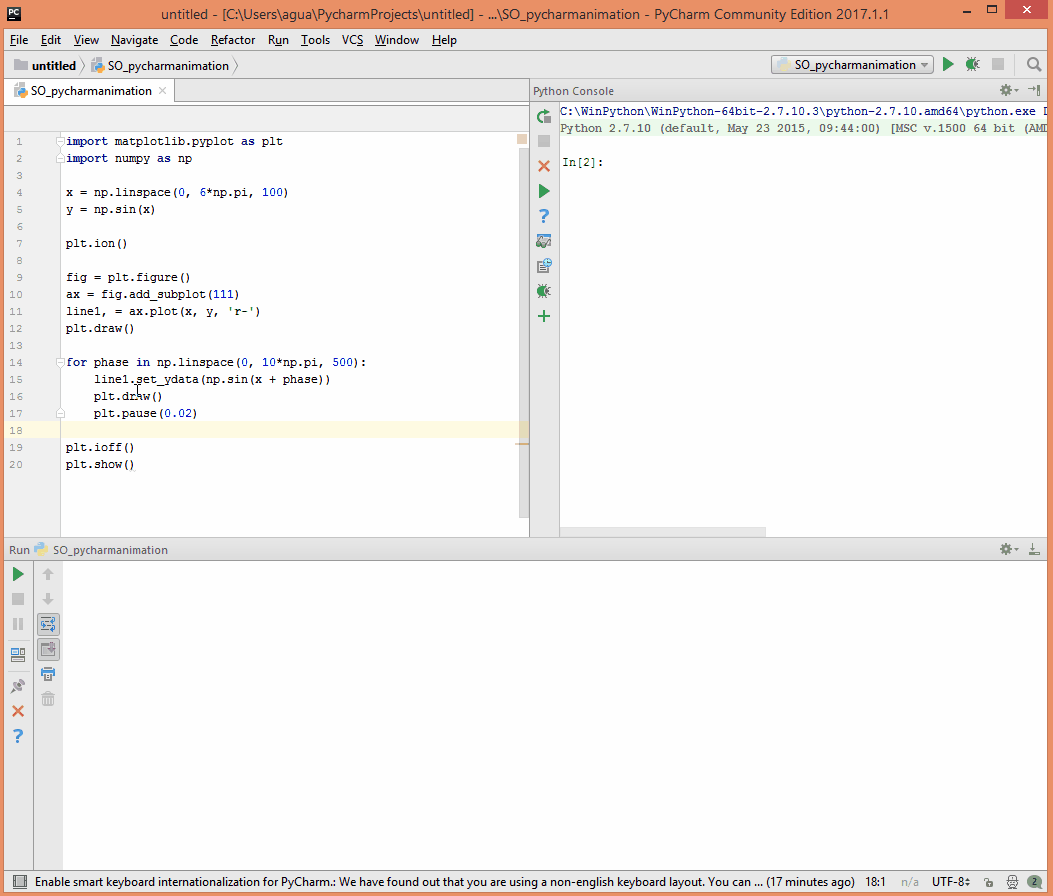Collapse the for loop fold at line 14
The width and height of the screenshot is (1053, 896).
58,362
